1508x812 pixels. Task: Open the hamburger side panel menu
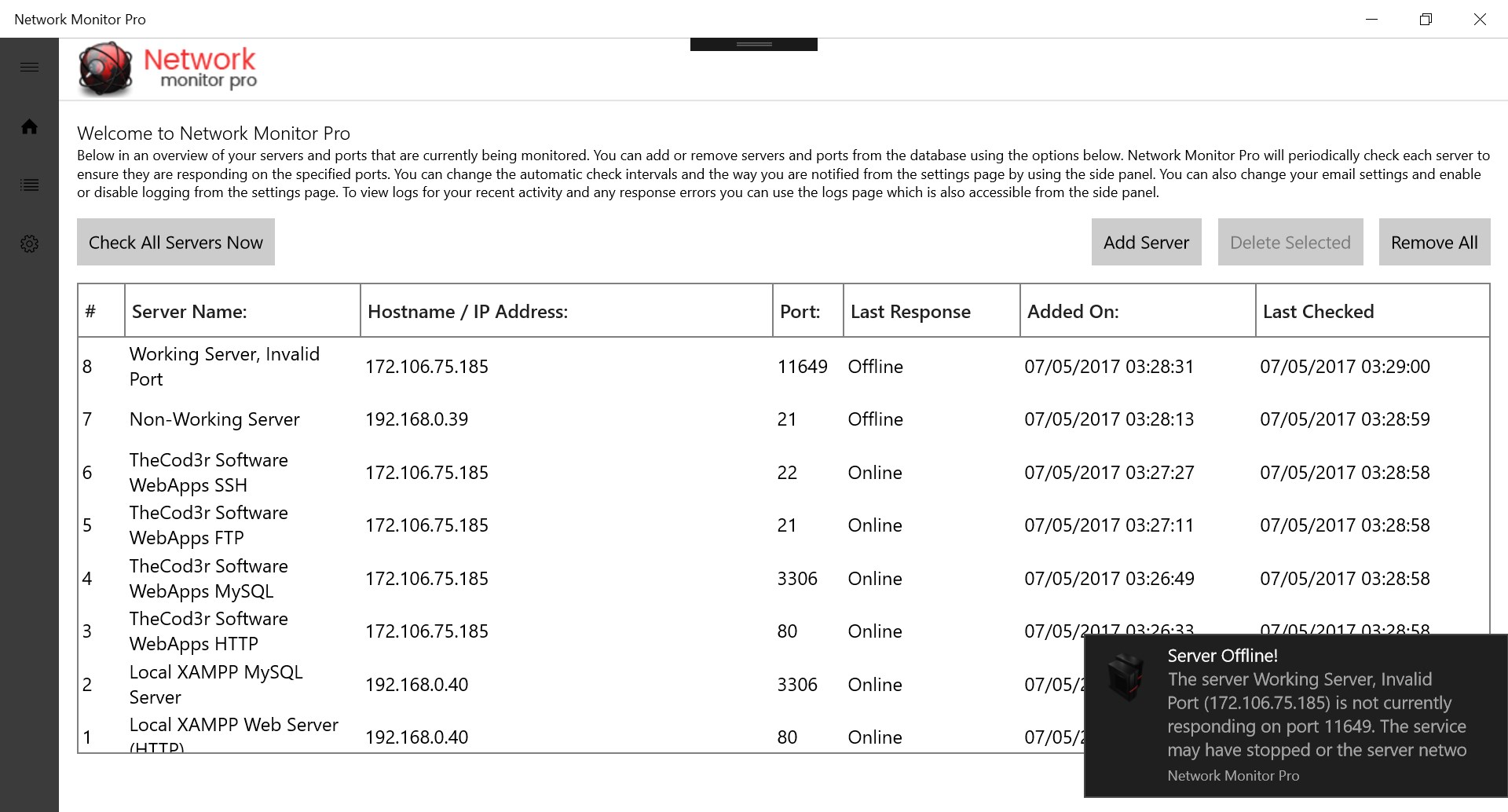click(x=29, y=68)
